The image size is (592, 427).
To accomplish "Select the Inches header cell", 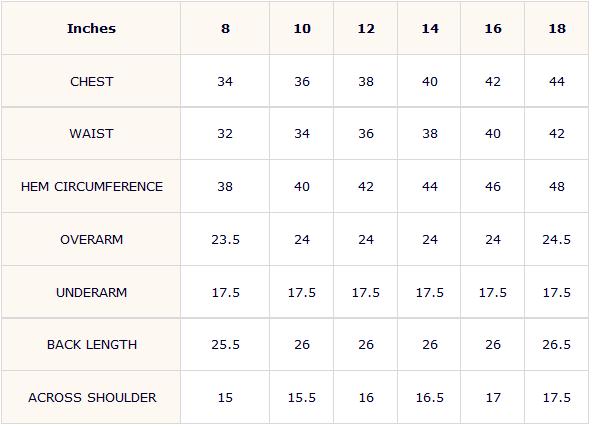I will click(91, 29).
